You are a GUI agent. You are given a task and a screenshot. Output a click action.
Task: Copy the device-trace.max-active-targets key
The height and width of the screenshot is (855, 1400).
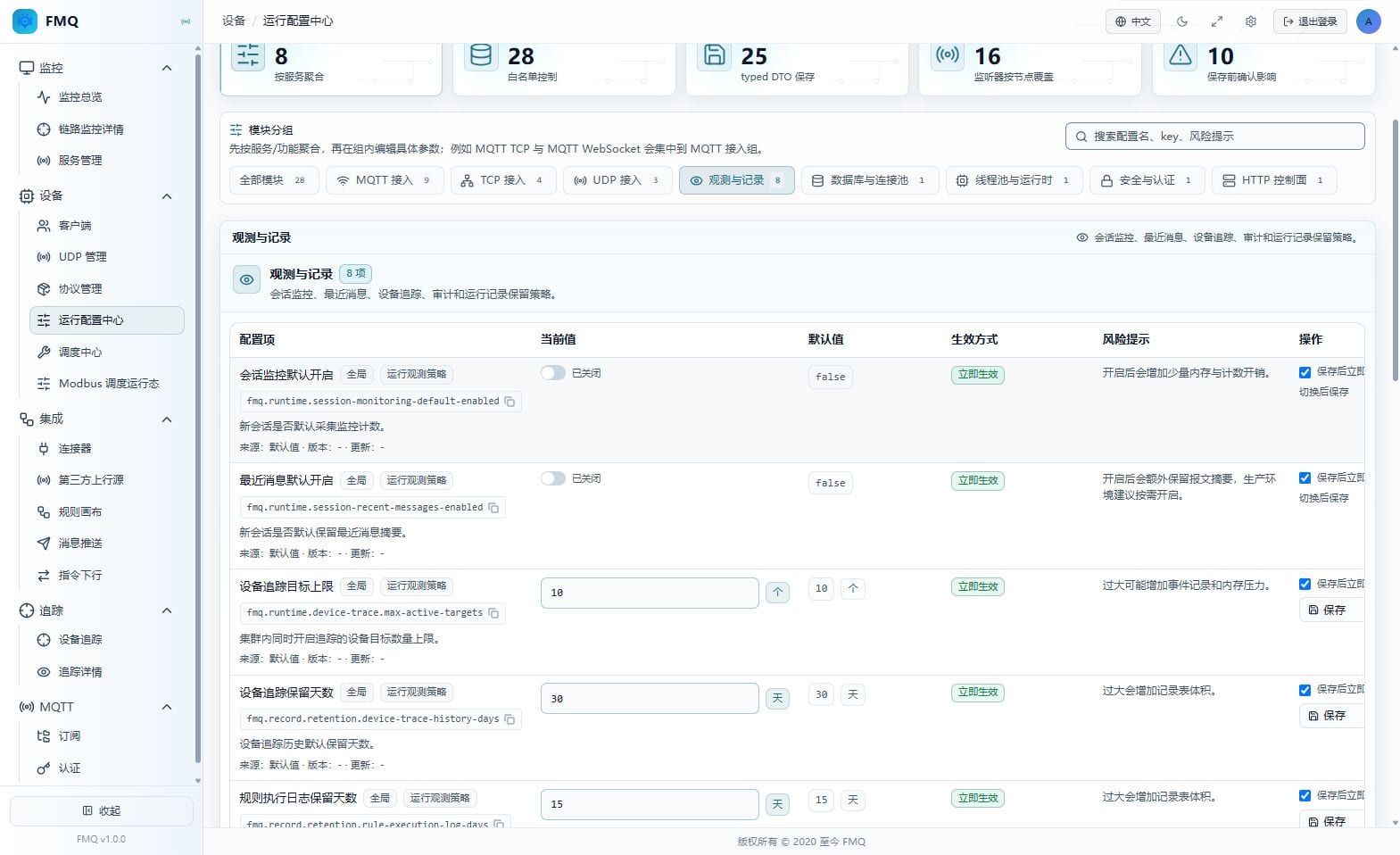pyautogui.click(x=493, y=613)
